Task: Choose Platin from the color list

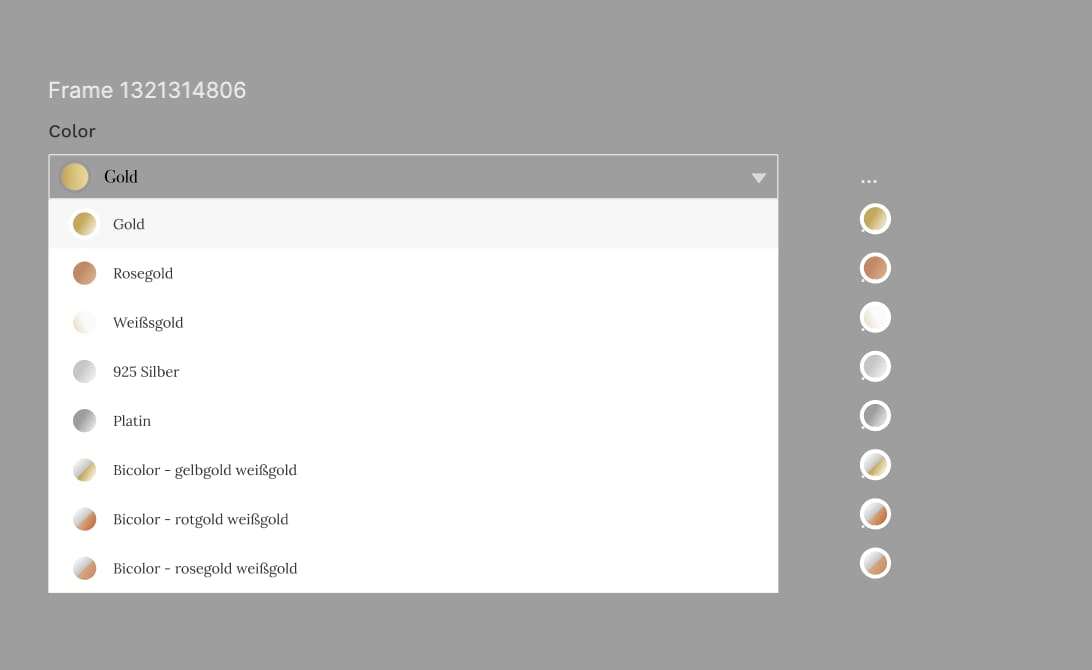Action: click(413, 421)
